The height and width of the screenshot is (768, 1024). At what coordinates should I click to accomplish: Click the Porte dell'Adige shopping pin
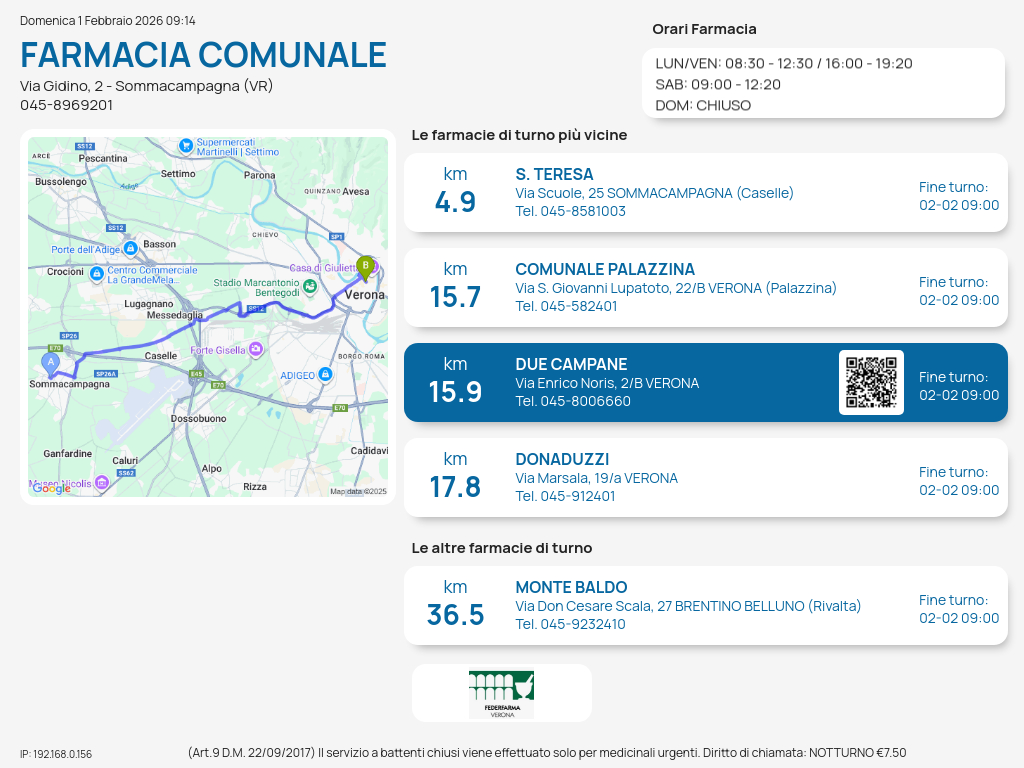coord(131,249)
